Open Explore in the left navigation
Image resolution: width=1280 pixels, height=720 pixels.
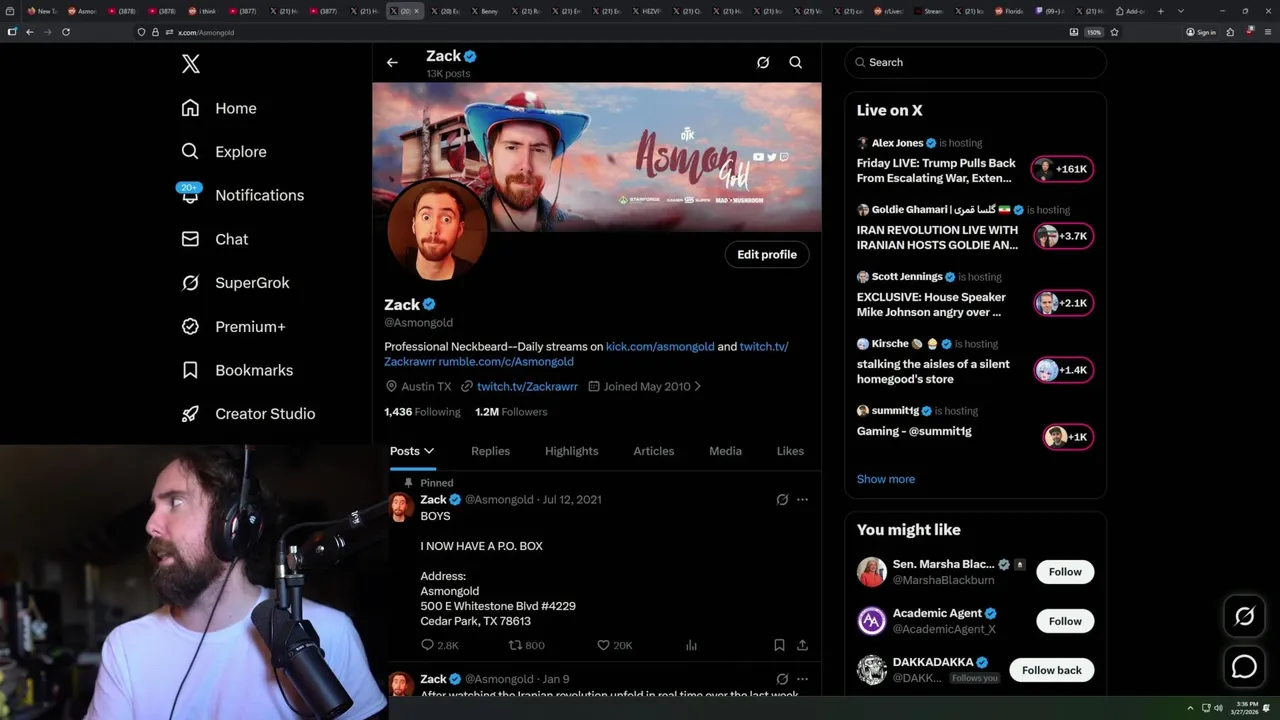click(x=224, y=152)
